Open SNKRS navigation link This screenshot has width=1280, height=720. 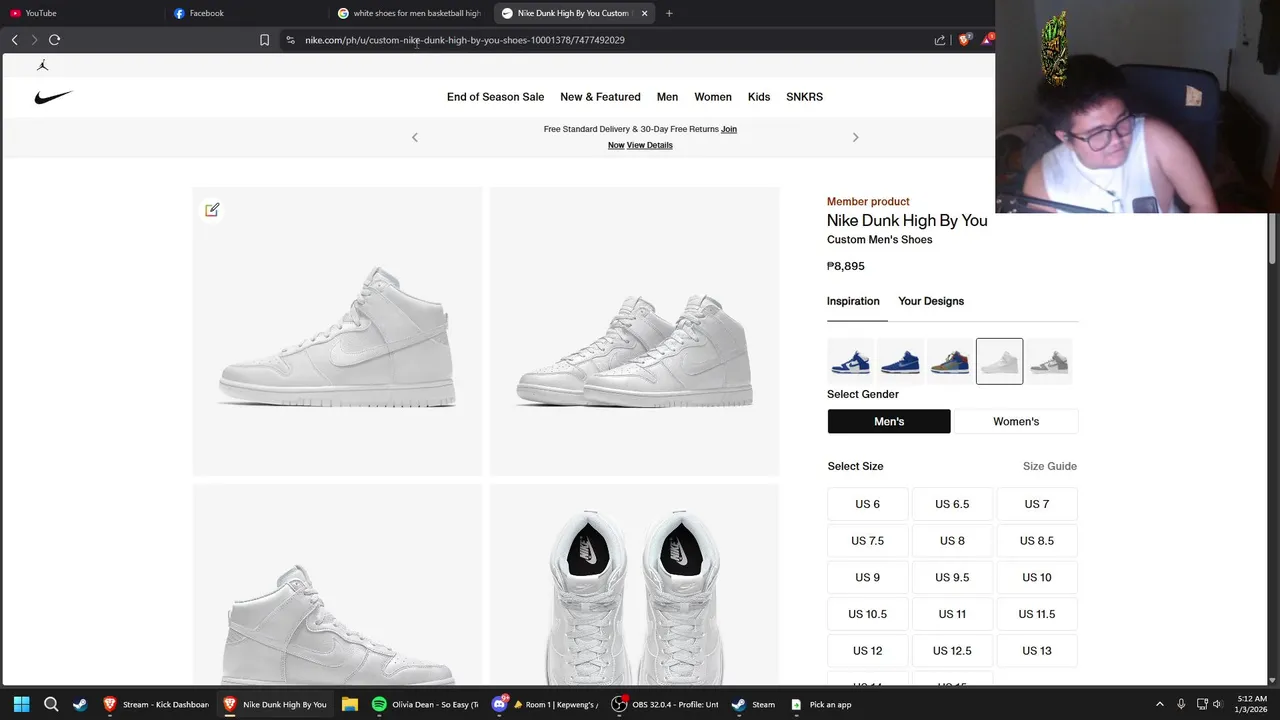click(804, 97)
